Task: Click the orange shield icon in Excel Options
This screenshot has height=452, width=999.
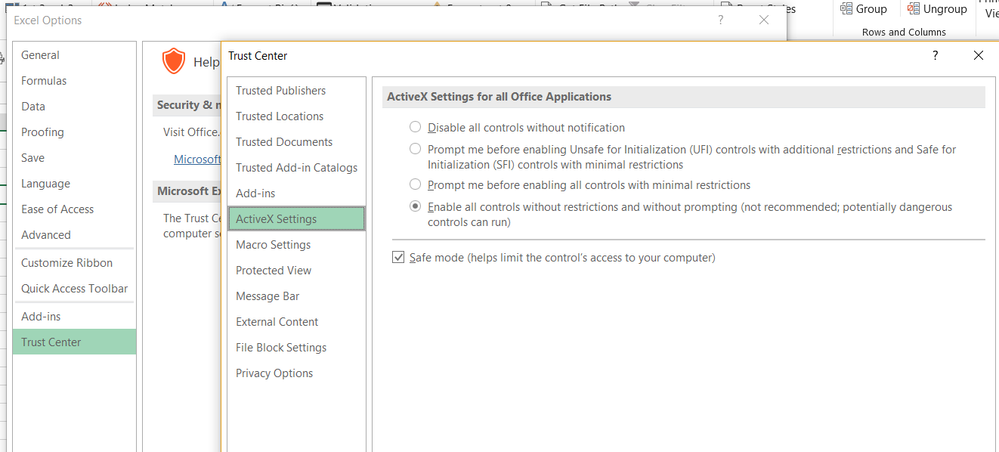Action: 173,61
